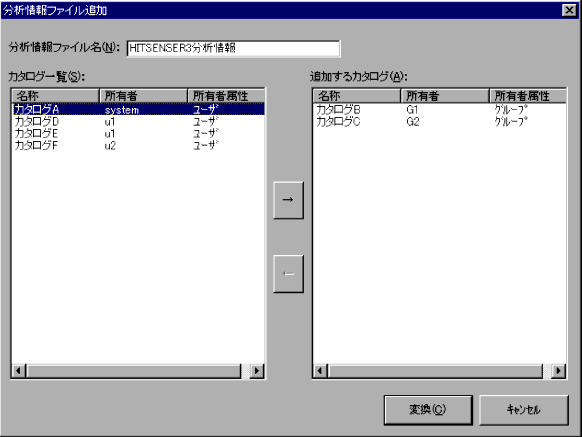Click the 変換(C) button
The height and width of the screenshot is (437, 582).
point(428,410)
